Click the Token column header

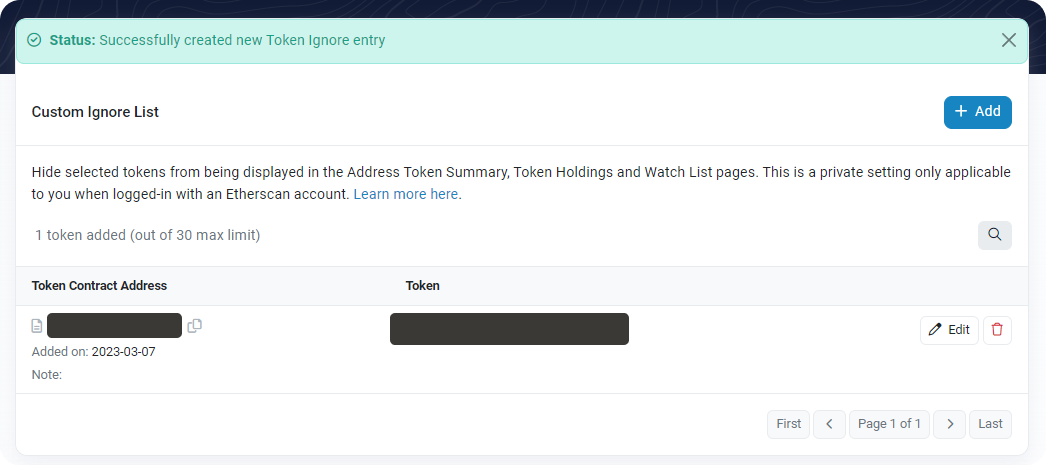422,286
